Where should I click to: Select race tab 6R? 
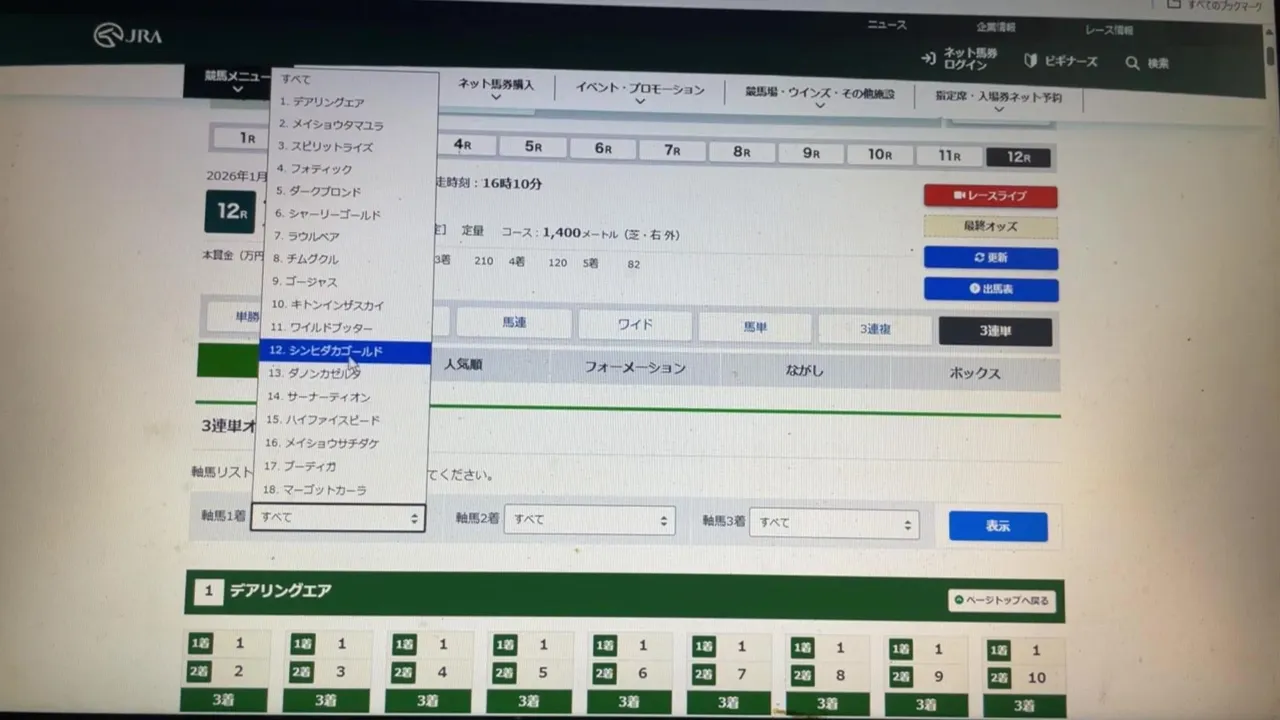pos(602,148)
